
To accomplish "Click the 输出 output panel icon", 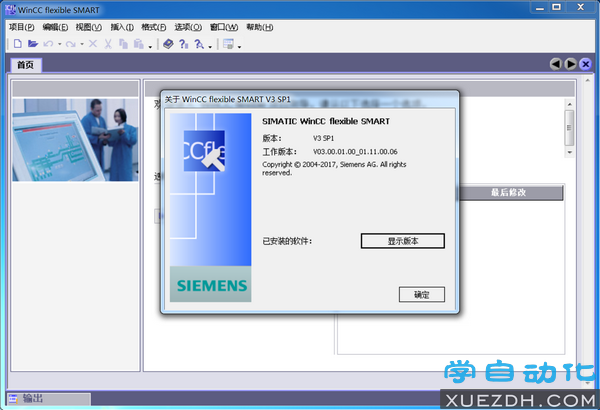I will [x=13, y=399].
